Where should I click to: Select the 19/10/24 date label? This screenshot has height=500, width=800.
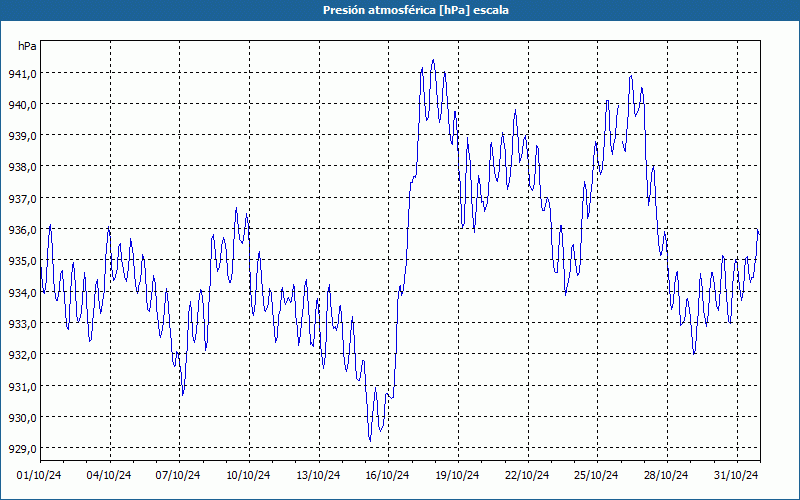click(457, 476)
